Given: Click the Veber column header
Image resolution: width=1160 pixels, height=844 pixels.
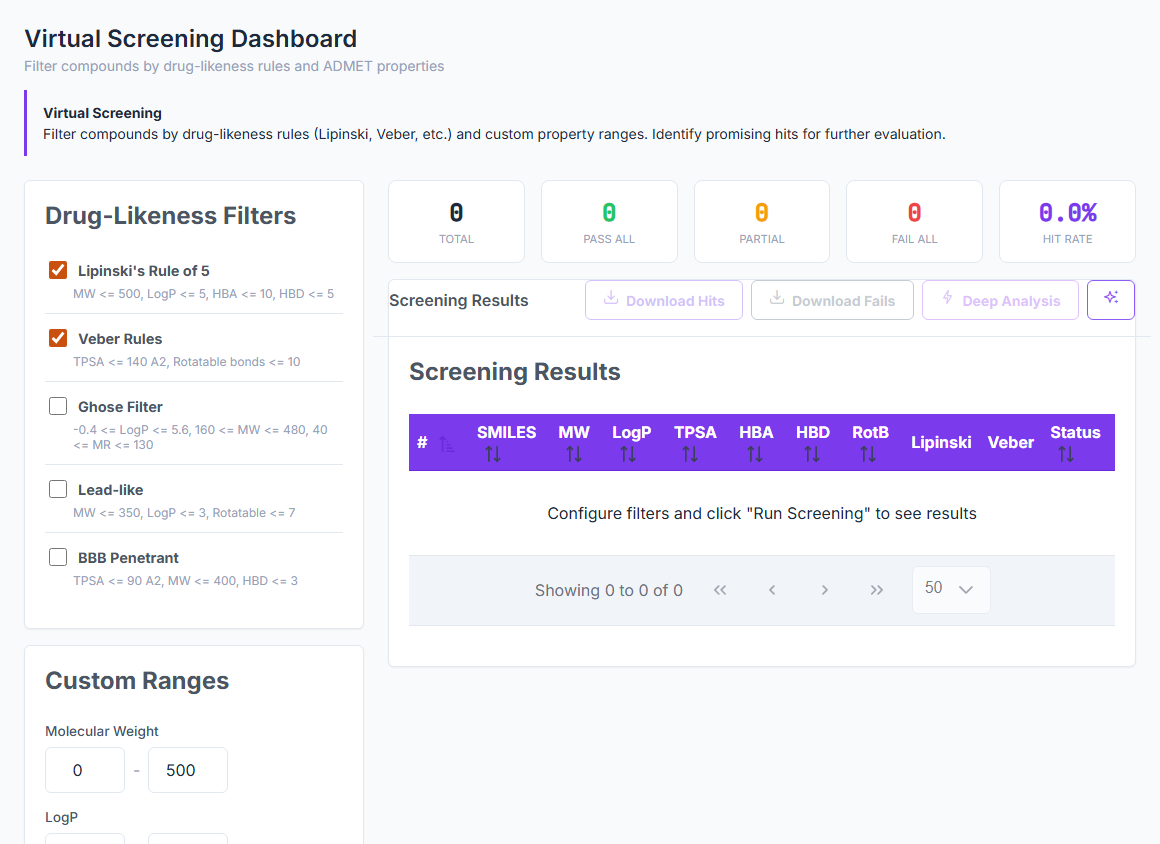Looking at the screenshot, I should 1011,442.
